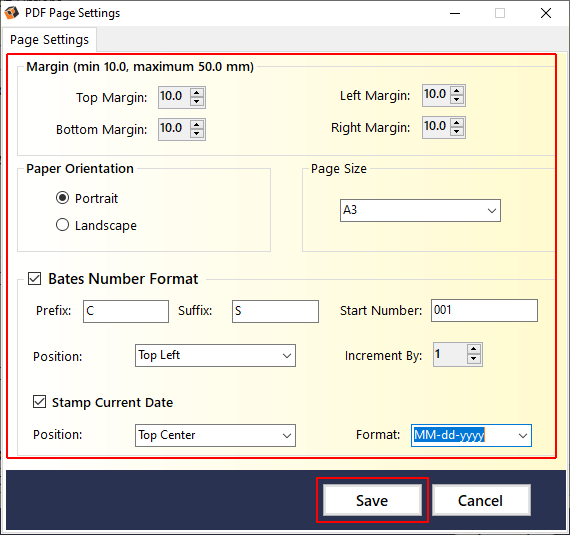Increase the Increment By value
The height and width of the screenshot is (535, 570).
point(473,350)
